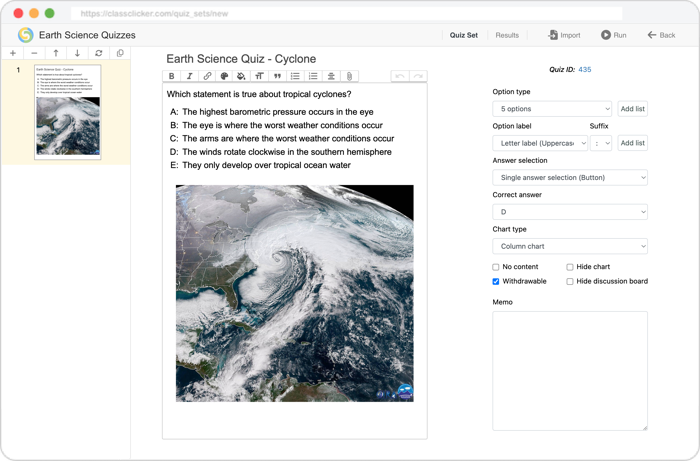The image size is (700, 461).
Task: Move the slide up with the up arrow
Action: tap(56, 53)
